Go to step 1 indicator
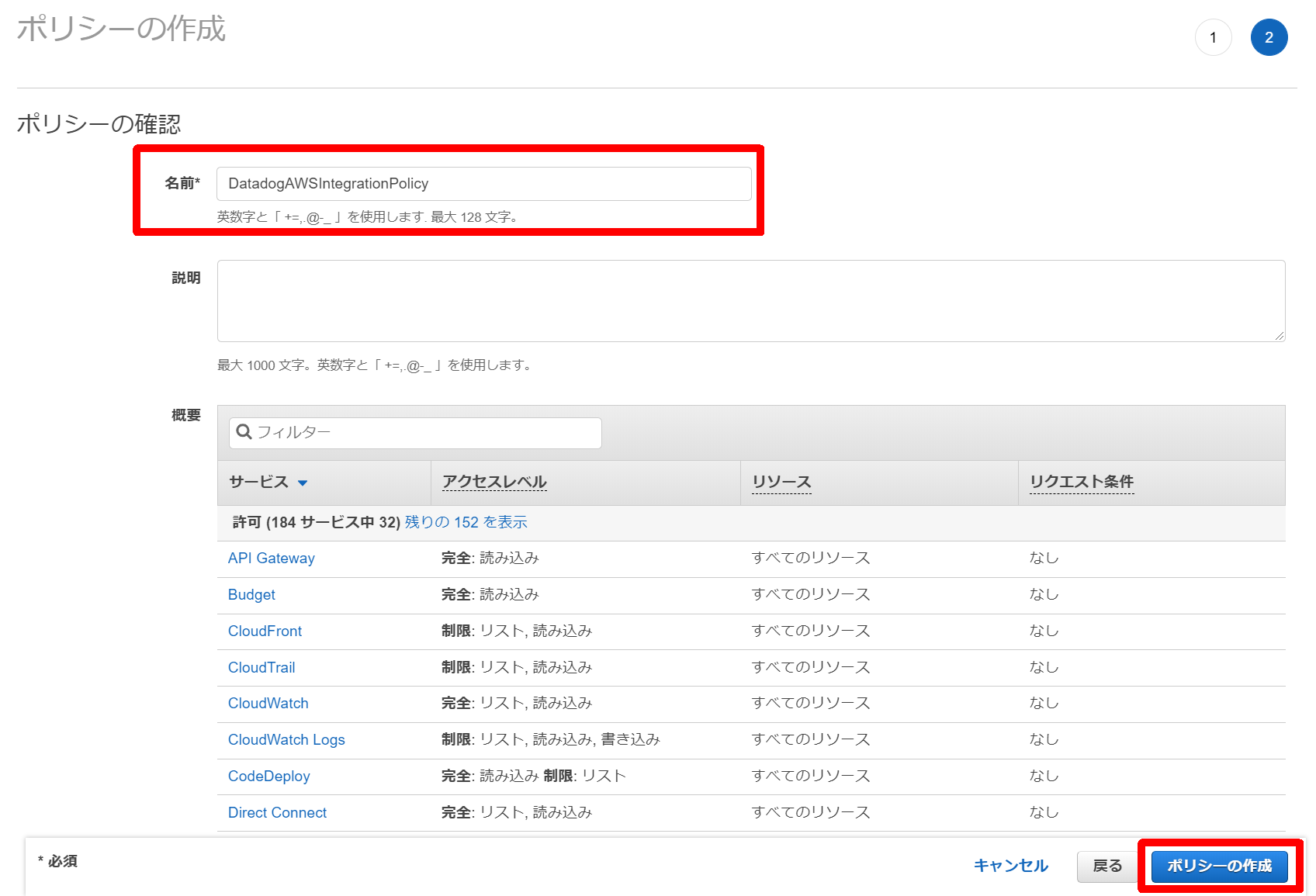This screenshot has width=1316, height=896. click(x=1214, y=37)
